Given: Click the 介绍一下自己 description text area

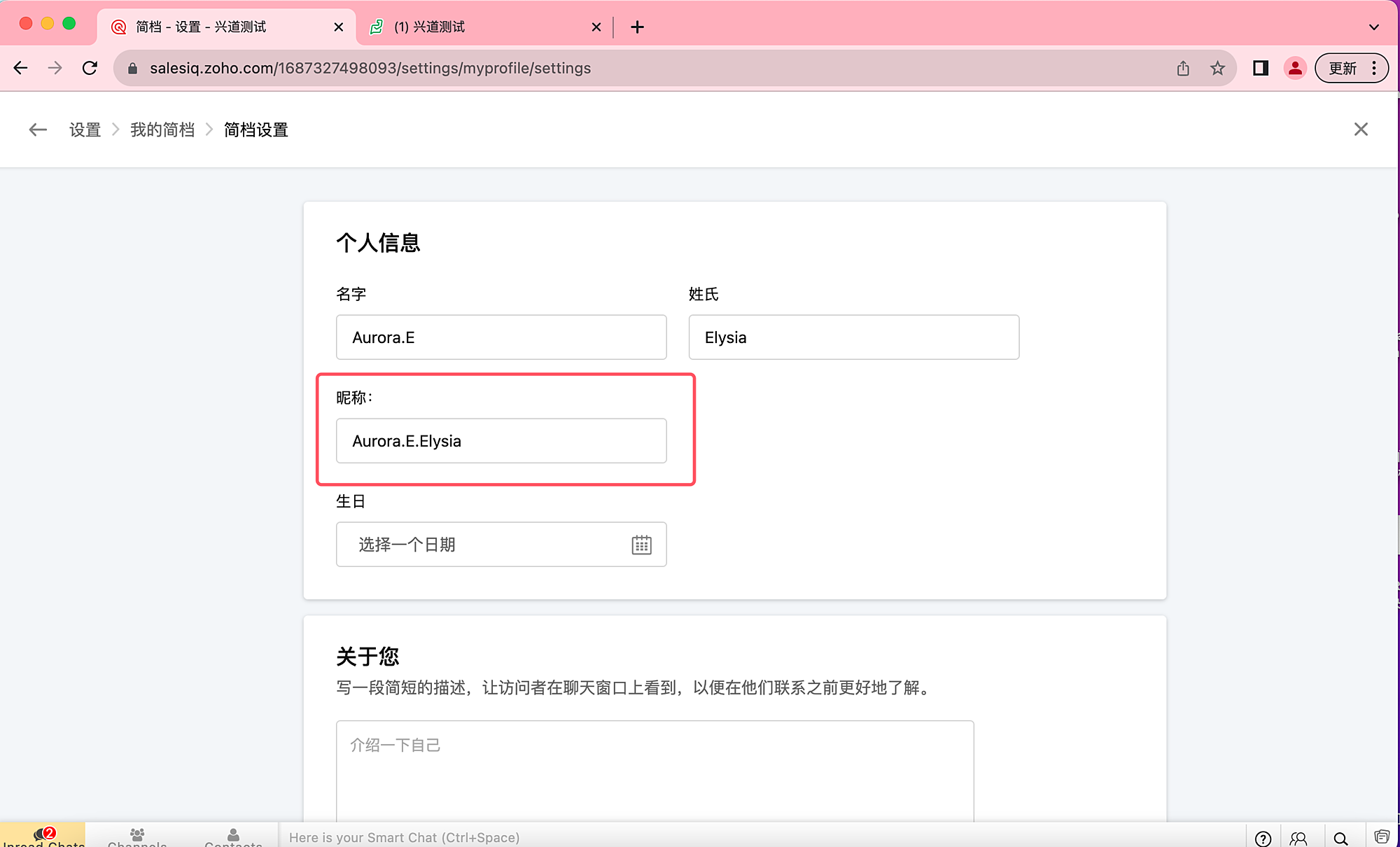Looking at the screenshot, I should (x=654, y=770).
